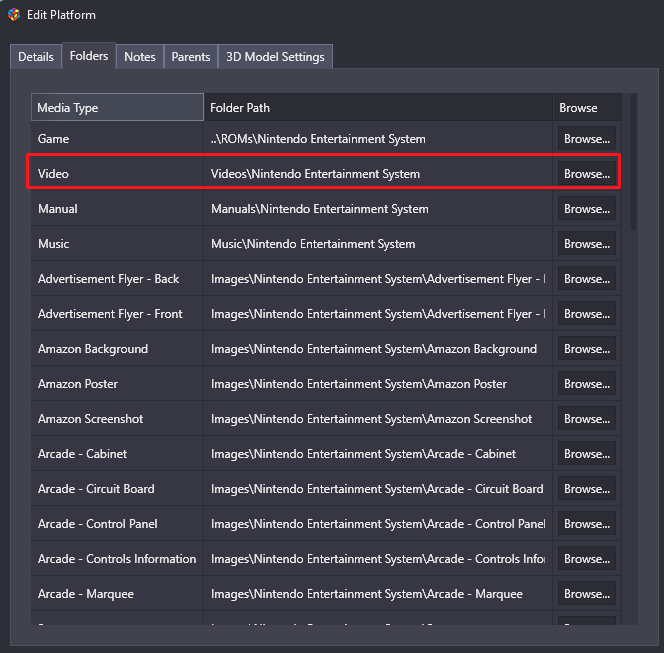This screenshot has width=664, height=653.
Task: Select Arcade - Control Panel media type cell
Action: click(117, 524)
